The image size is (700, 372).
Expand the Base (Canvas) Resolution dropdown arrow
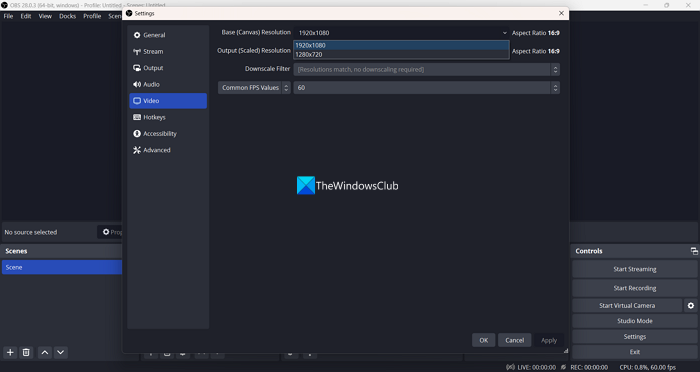pos(504,33)
